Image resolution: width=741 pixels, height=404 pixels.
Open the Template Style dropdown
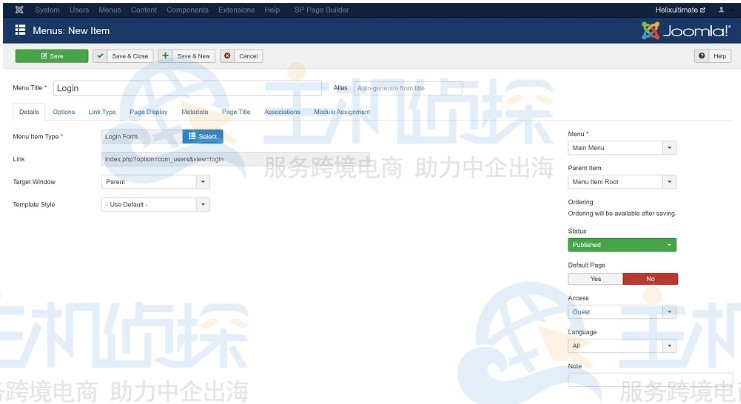point(155,205)
